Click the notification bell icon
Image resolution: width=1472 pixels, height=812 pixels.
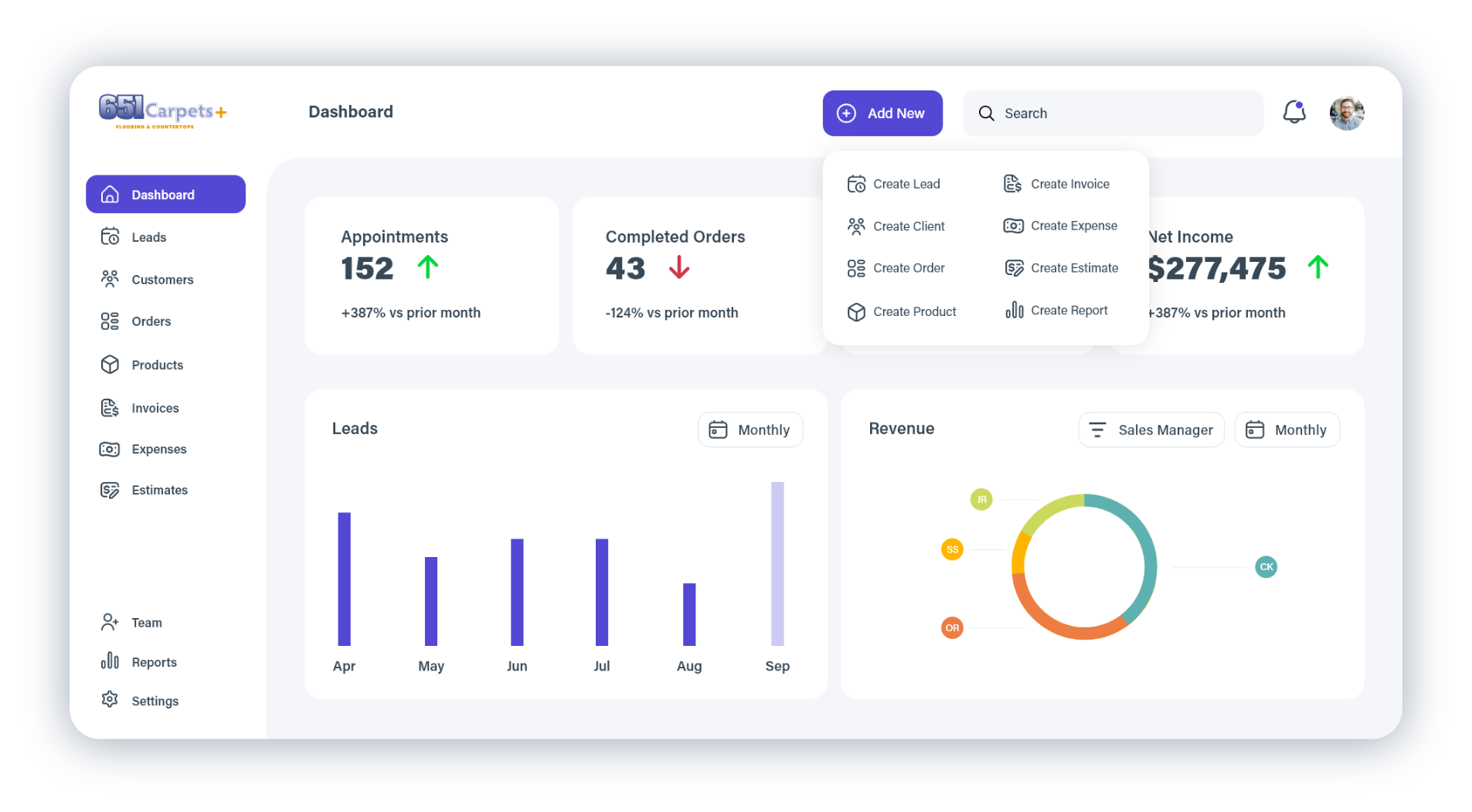(1294, 112)
